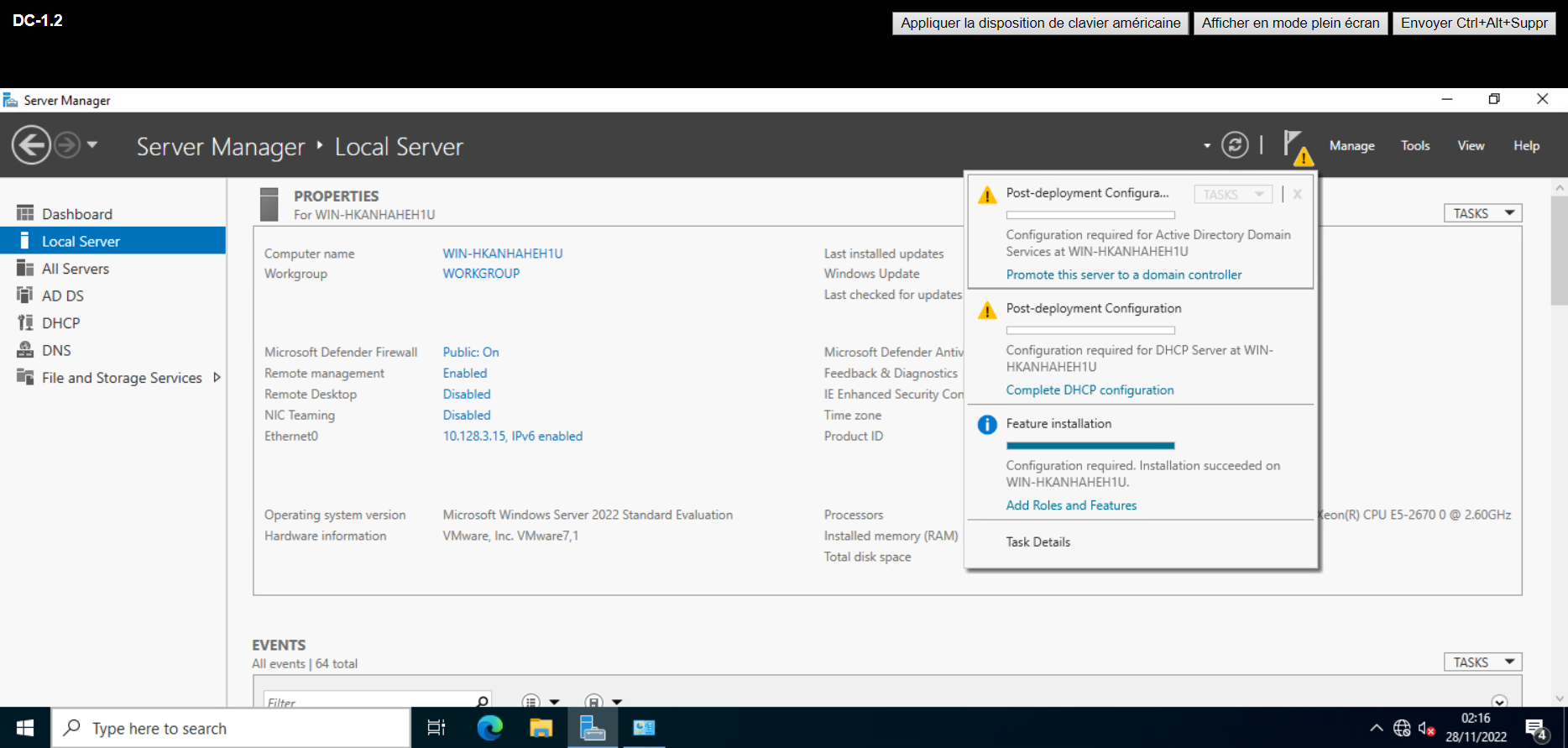Click the WORKGROUP link
This screenshot has height=748, width=1568.
click(x=481, y=274)
